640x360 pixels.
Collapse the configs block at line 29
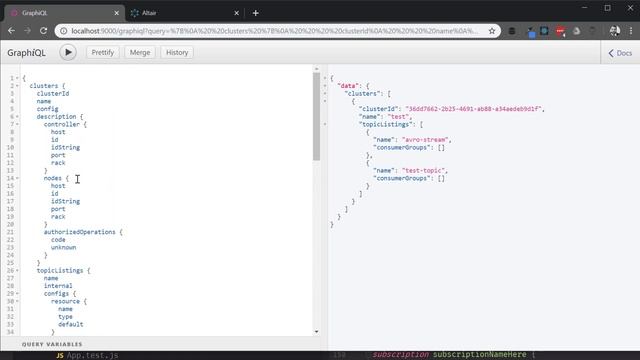tap(17, 294)
